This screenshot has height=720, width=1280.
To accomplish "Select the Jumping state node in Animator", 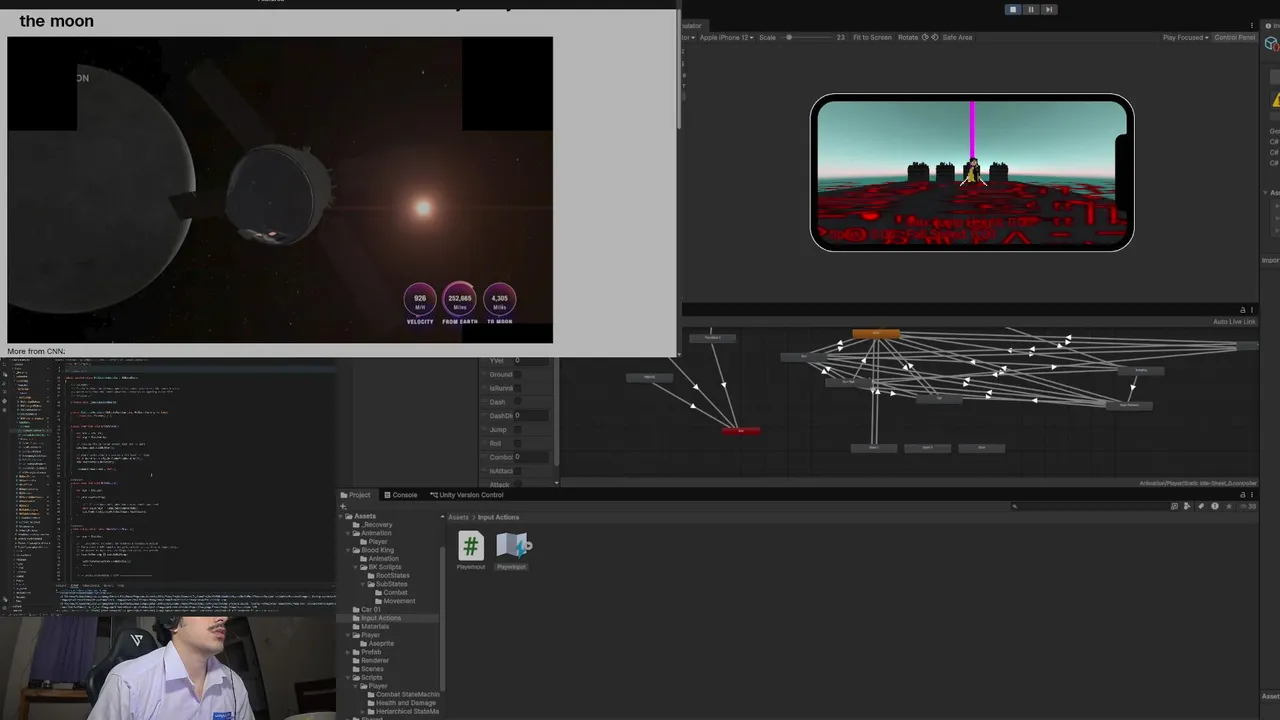I will (1141, 370).
